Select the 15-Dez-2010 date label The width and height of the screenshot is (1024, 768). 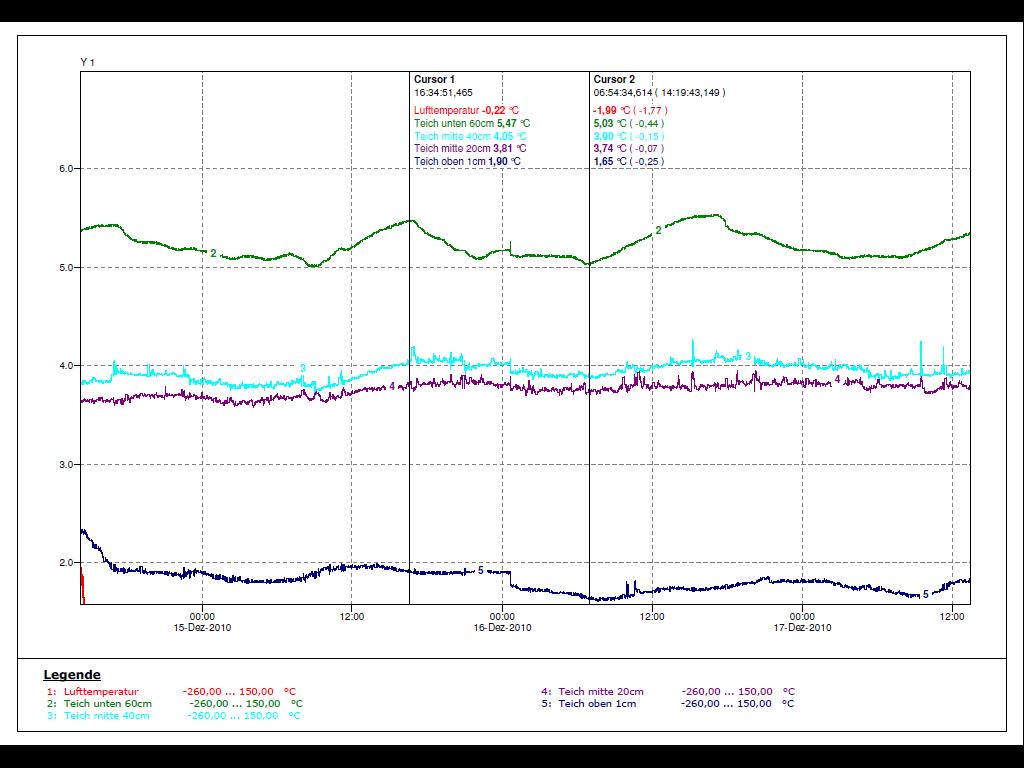(x=202, y=628)
